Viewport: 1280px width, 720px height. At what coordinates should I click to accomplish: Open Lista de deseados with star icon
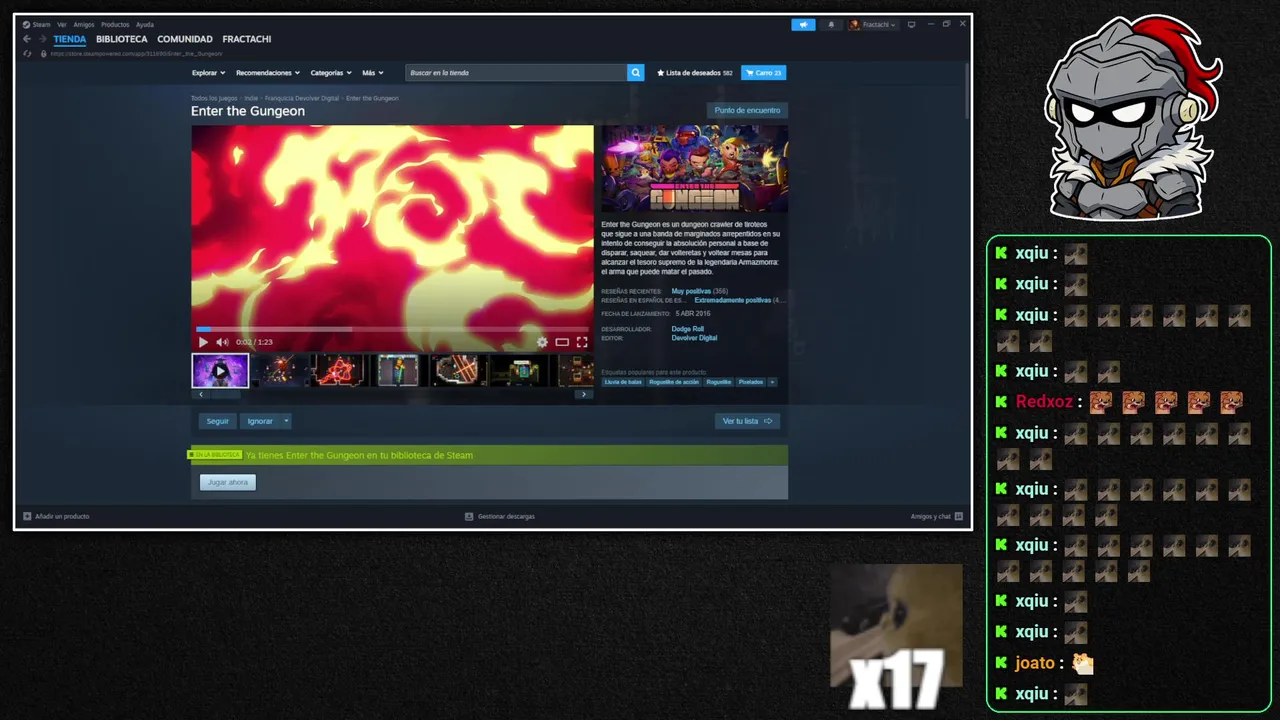(x=694, y=73)
